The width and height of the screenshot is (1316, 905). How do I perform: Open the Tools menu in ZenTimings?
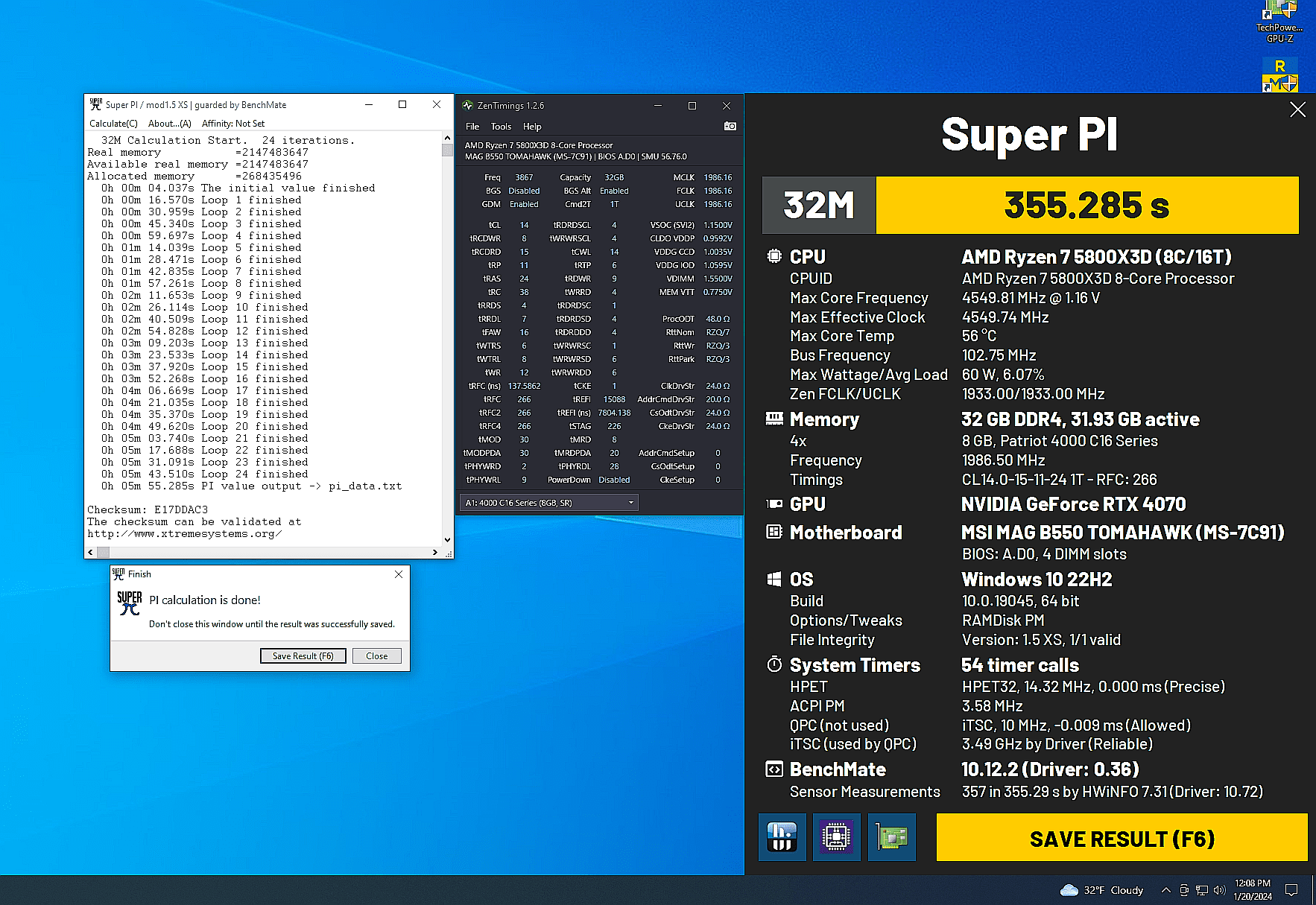coord(501,127)
